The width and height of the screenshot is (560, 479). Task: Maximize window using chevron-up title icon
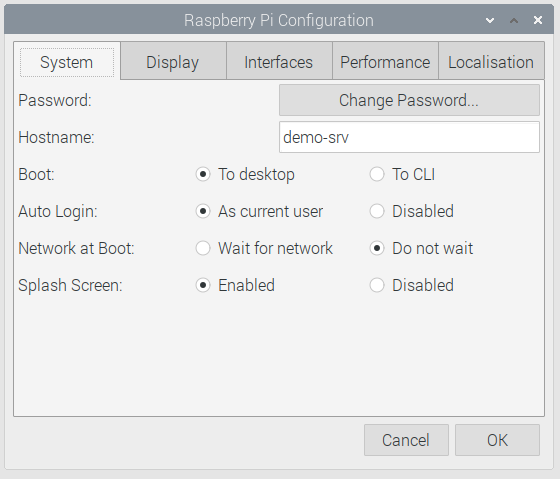[514, 20]
